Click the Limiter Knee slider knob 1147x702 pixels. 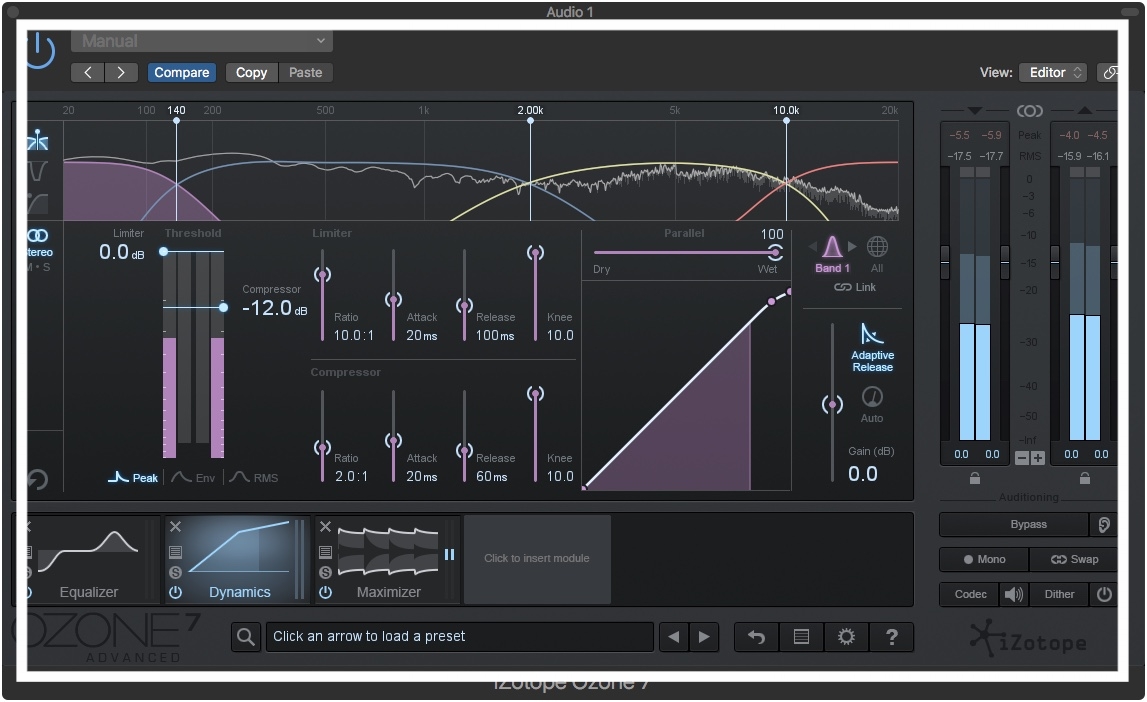tap(535, 253)
